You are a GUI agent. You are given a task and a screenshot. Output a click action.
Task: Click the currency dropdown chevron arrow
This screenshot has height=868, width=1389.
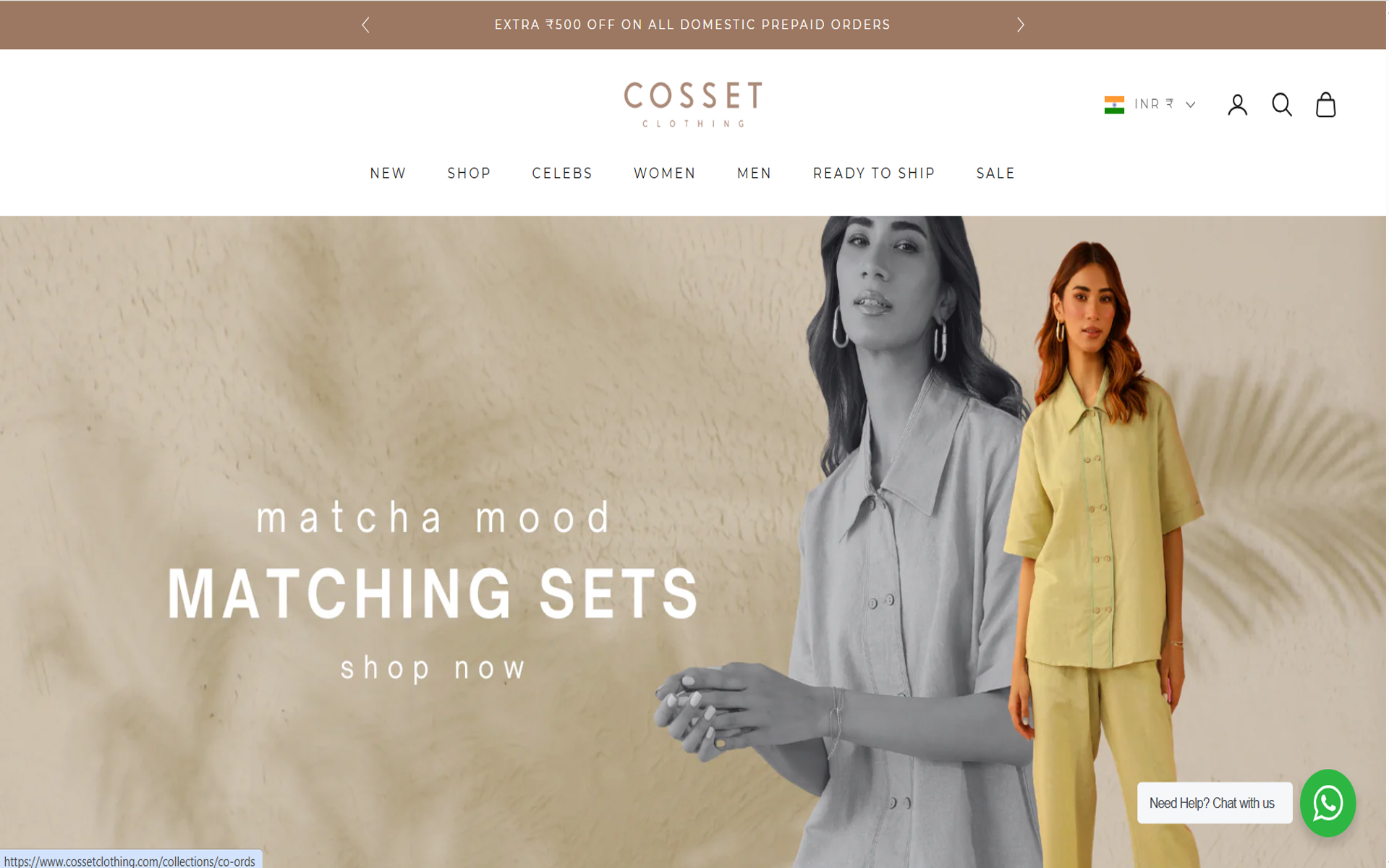coord(1191,105)
